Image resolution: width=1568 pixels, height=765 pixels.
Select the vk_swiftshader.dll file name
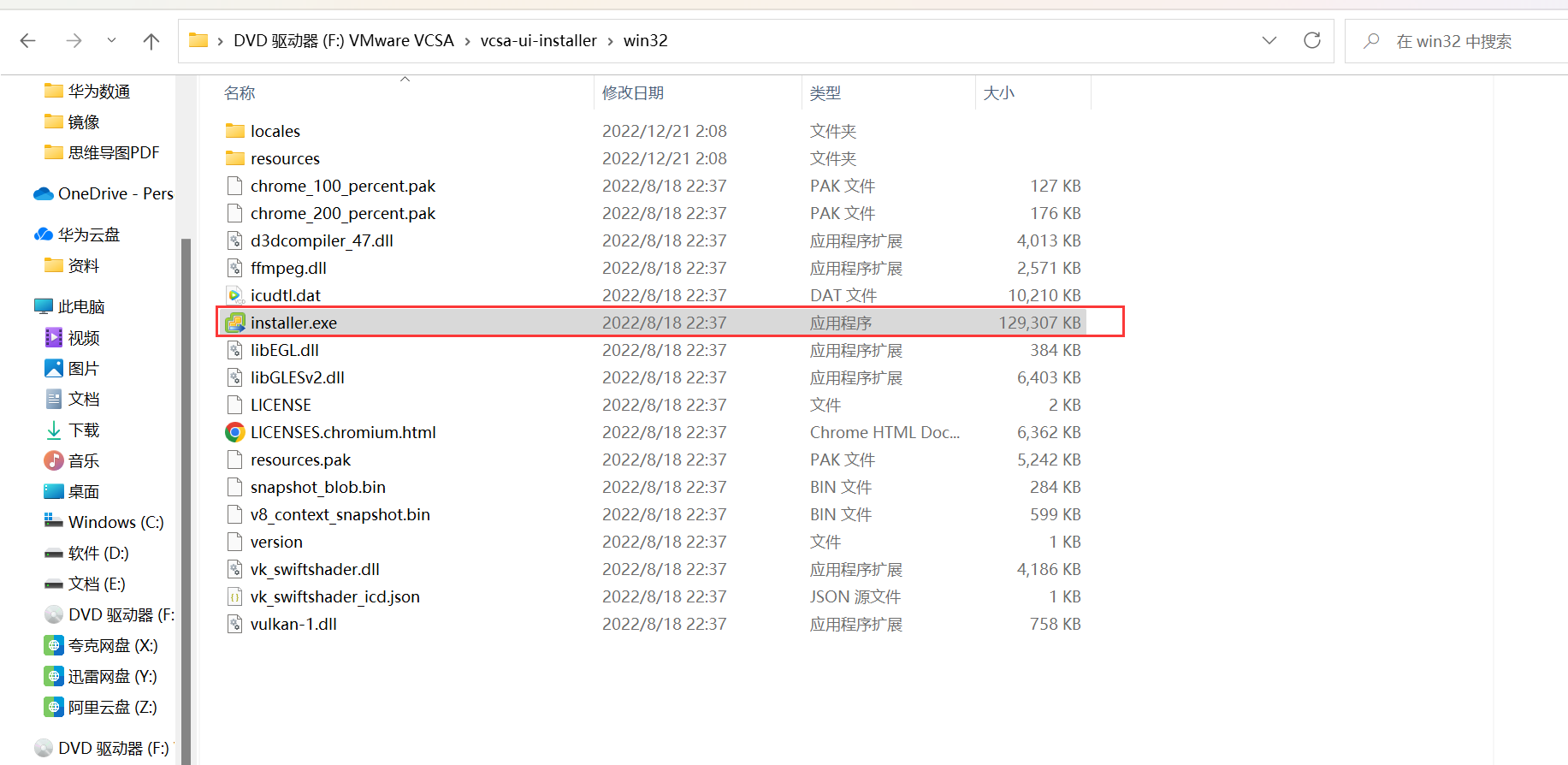point(315,569)
